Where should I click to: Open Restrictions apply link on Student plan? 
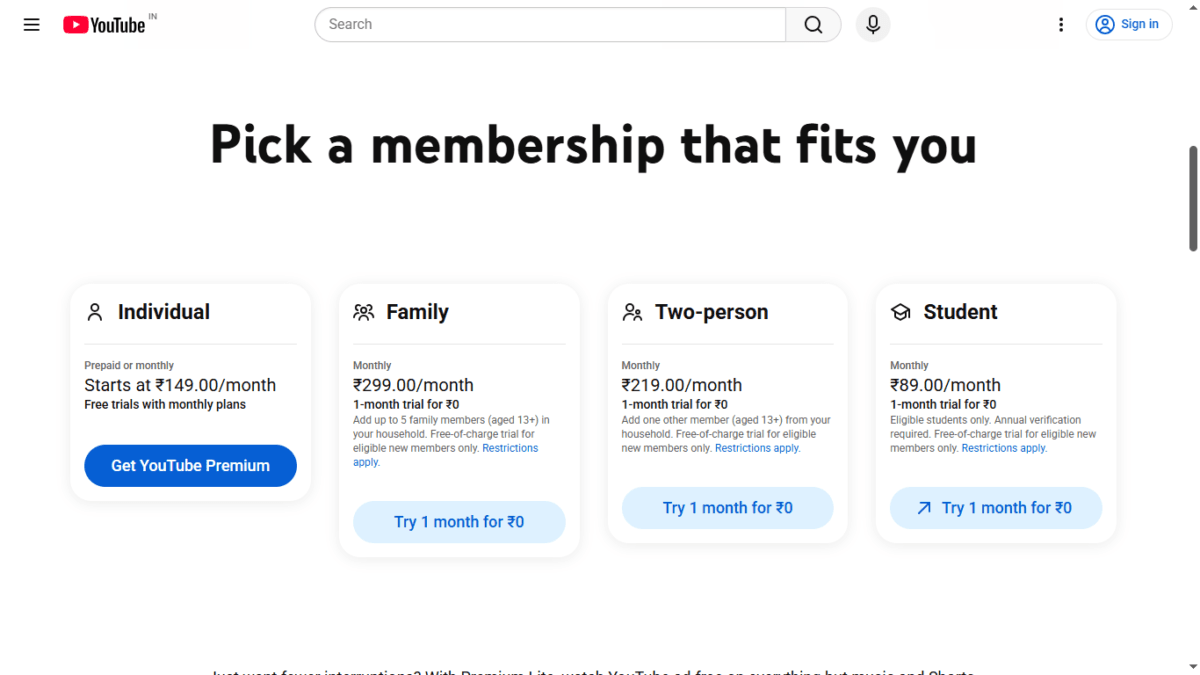point(1003,447)
